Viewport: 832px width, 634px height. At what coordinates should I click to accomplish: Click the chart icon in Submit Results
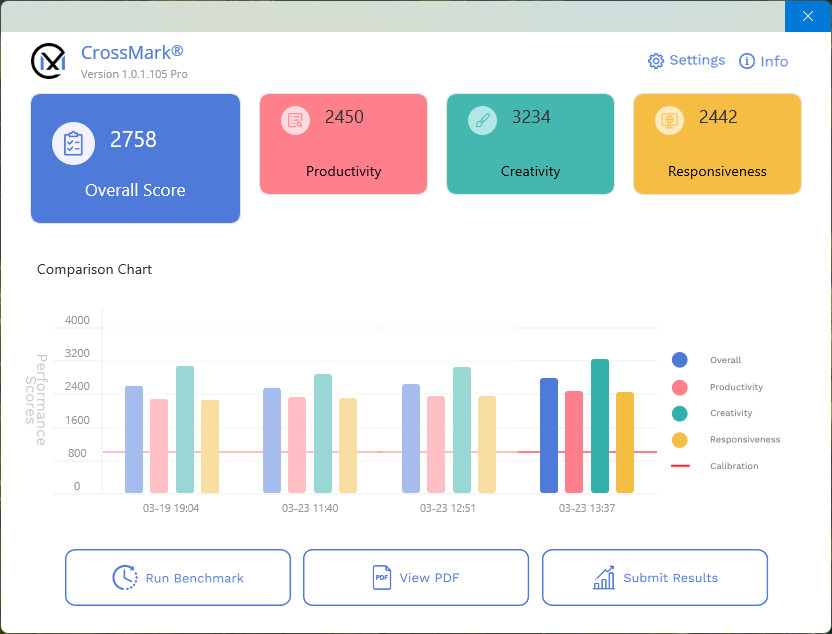click(604, 578)
